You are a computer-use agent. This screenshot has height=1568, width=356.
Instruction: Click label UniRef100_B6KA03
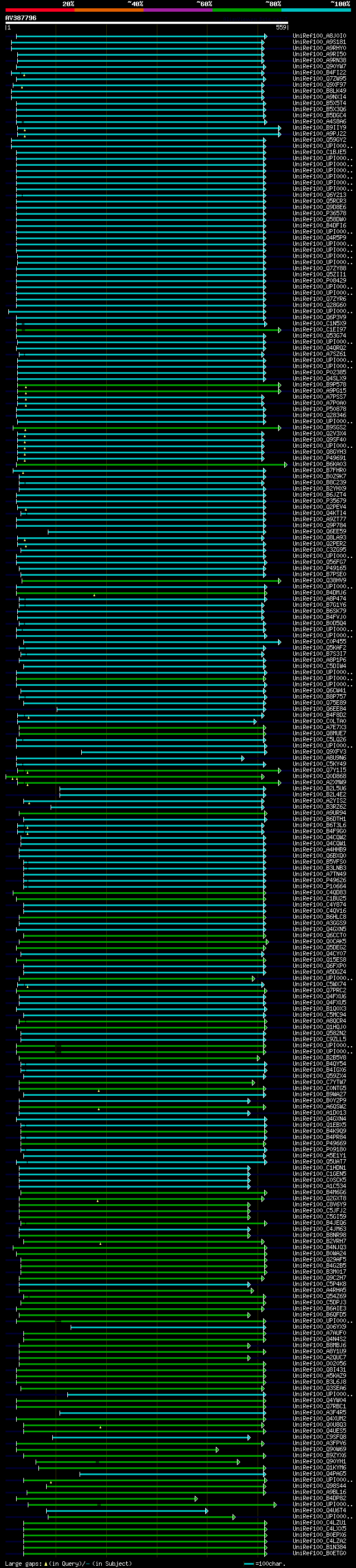319,464
